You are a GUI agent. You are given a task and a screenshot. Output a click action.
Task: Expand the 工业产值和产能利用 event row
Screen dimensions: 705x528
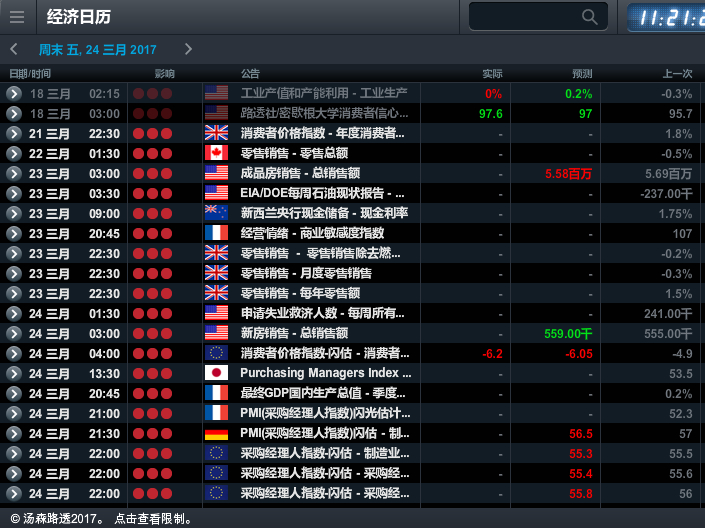click(x=14, y=93)
